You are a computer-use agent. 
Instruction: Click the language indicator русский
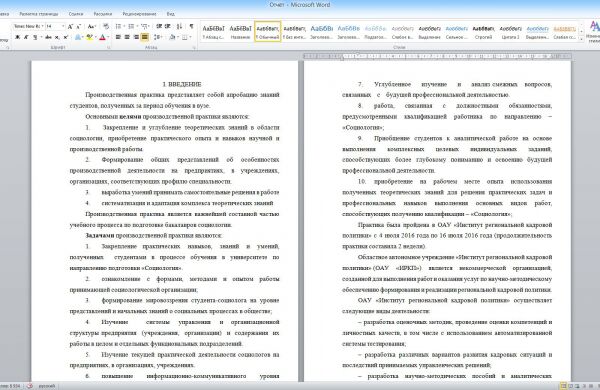tap(47, 386)
